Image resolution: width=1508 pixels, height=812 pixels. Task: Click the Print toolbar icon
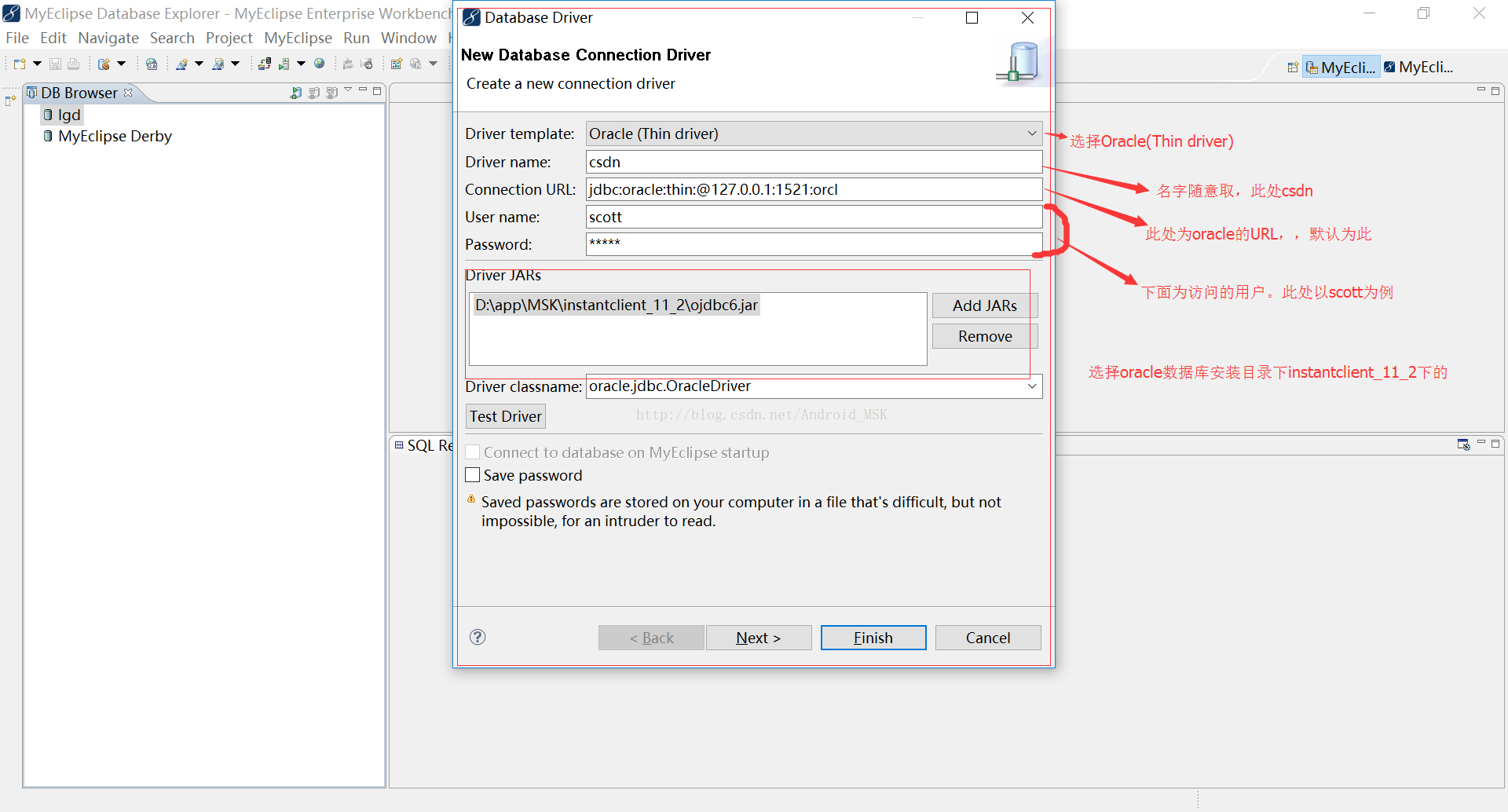(x=74, y=64)
